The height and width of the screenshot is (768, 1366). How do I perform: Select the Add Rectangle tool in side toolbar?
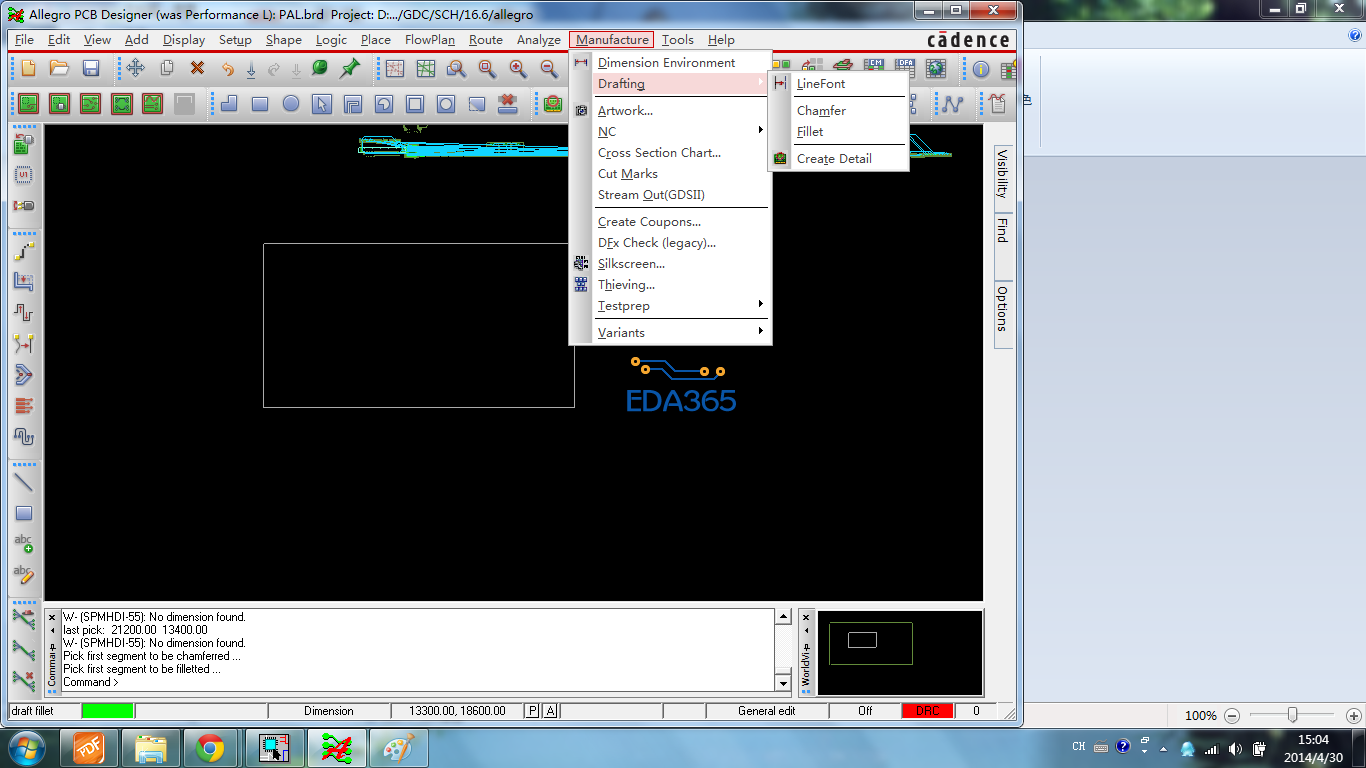[23, 513]
